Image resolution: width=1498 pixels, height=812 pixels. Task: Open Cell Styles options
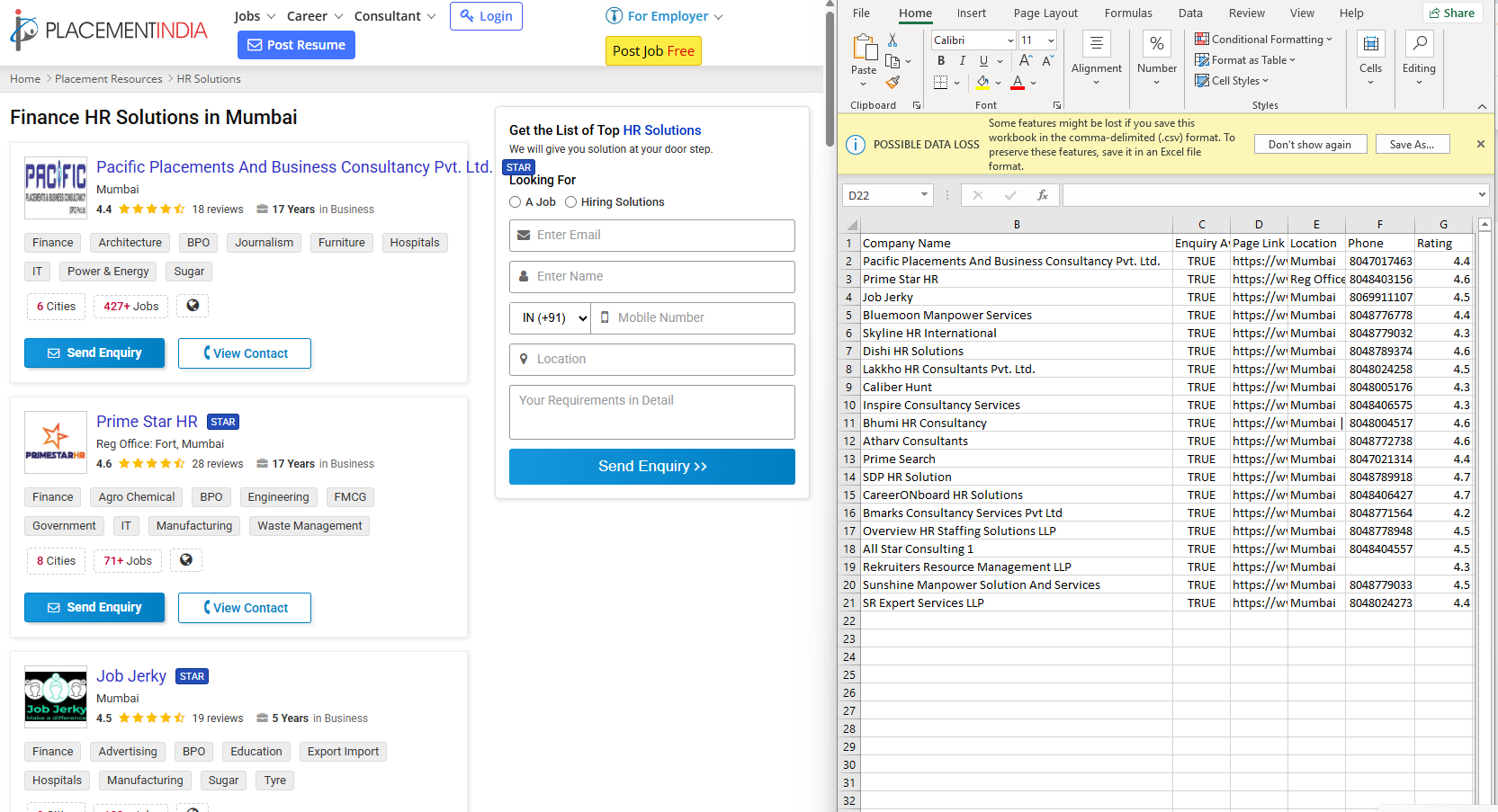coord(1233,80)
